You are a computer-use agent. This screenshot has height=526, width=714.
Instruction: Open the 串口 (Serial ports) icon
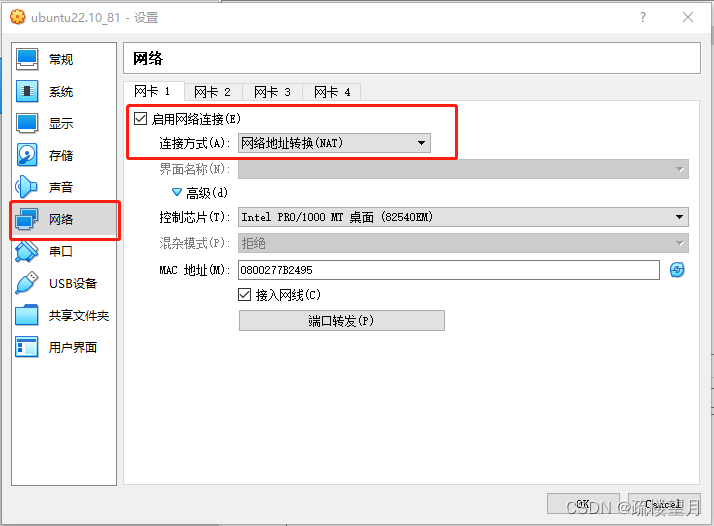(26, 251)
